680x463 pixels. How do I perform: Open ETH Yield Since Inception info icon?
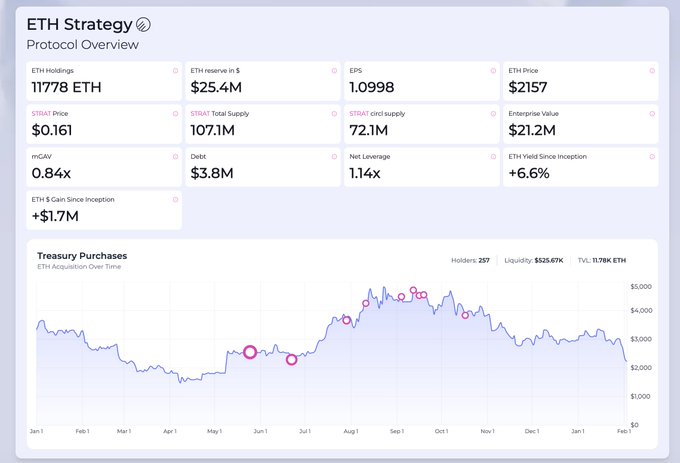652,157
